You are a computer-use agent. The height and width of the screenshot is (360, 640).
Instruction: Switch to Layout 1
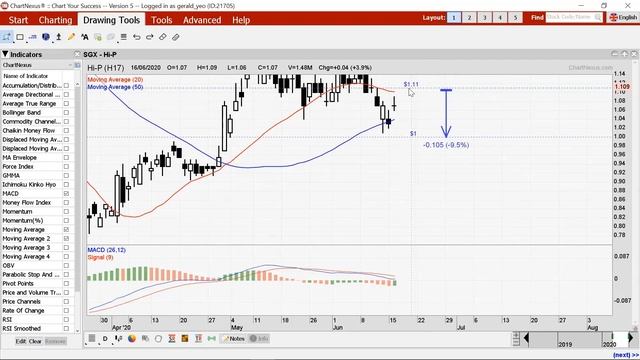(x=454, y=18)
